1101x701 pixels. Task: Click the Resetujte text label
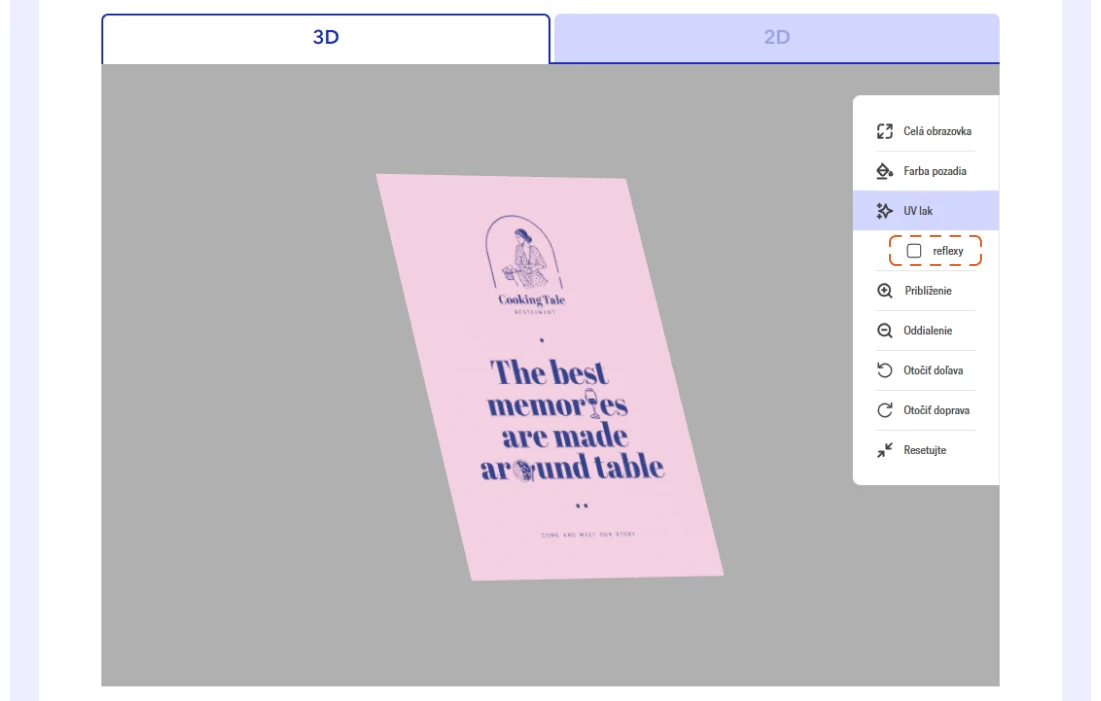(925, 451)
